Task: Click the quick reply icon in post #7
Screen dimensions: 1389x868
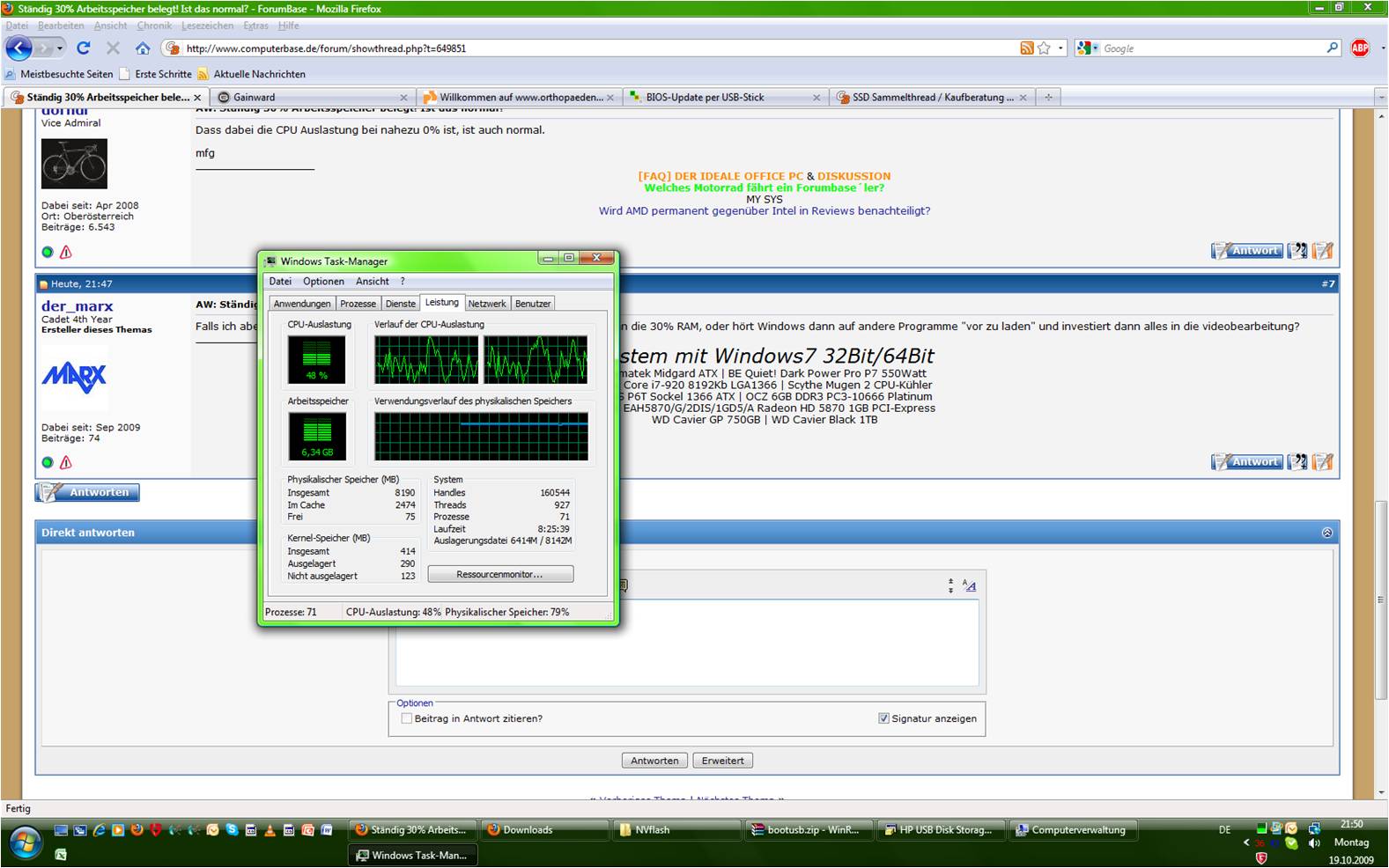Action: [1323, 461]
